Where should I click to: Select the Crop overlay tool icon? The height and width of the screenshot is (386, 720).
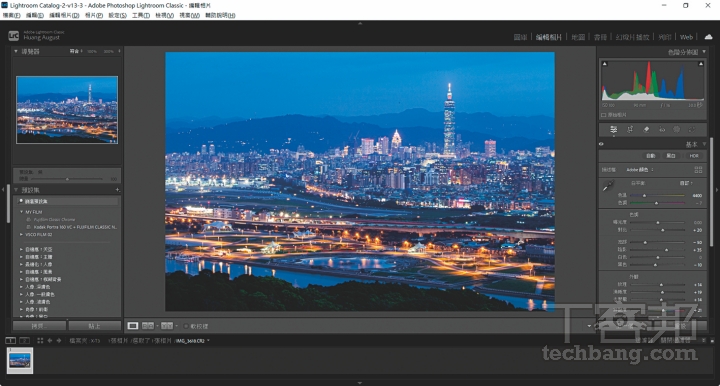click(x=630, y=130)
